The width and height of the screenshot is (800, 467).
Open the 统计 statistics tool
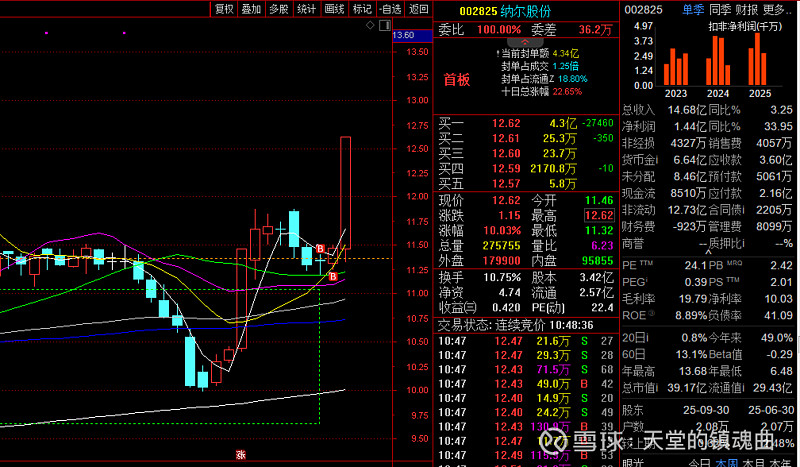(x=307, y=9)
